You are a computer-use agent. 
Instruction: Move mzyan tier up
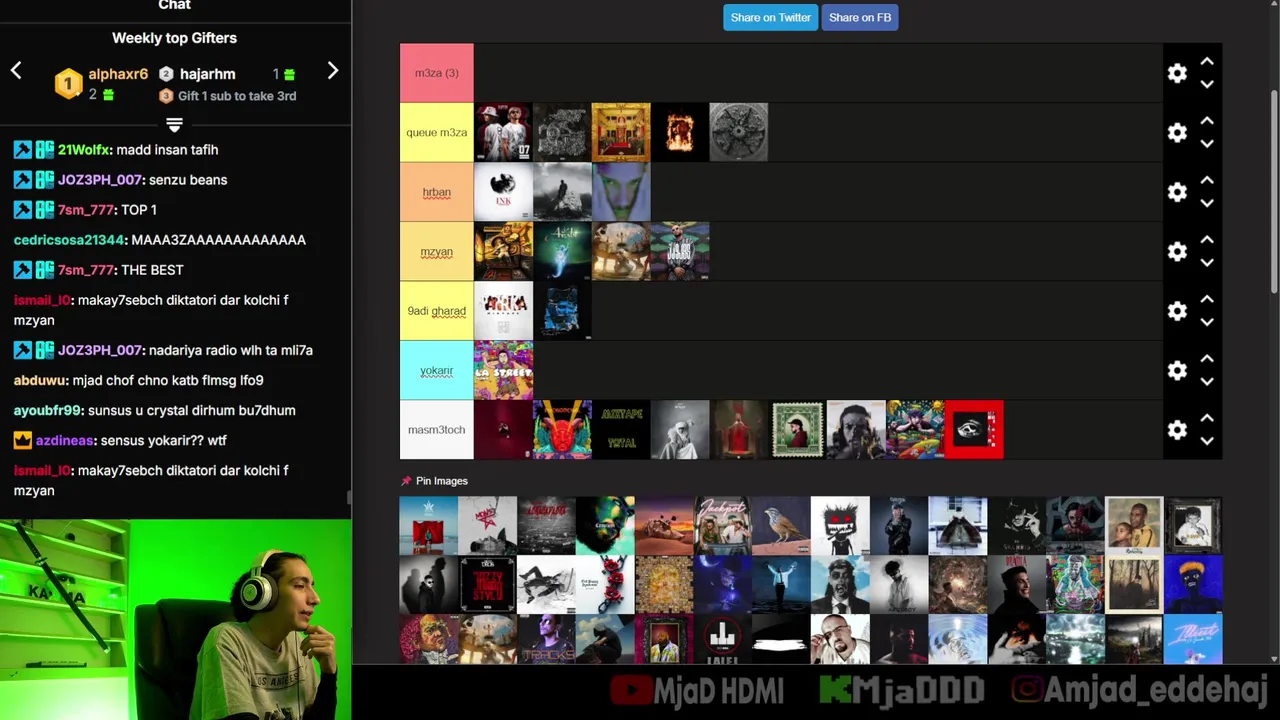coord(1207,240)
